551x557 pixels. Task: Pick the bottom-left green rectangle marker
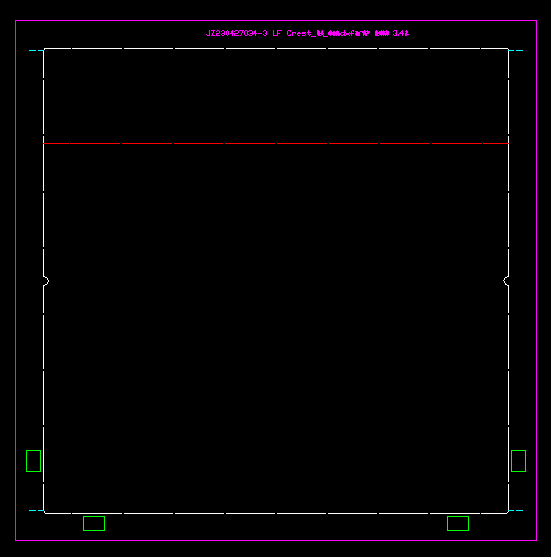pyautogui.click(x=94, y=523)
